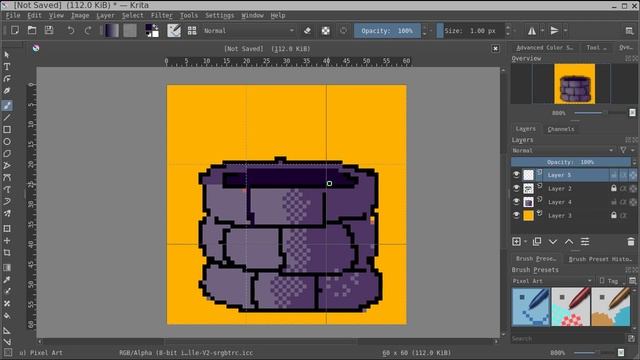640x360 pixels.
Task: Toggle eraser mode in toolbar
Action: (307, 31)
